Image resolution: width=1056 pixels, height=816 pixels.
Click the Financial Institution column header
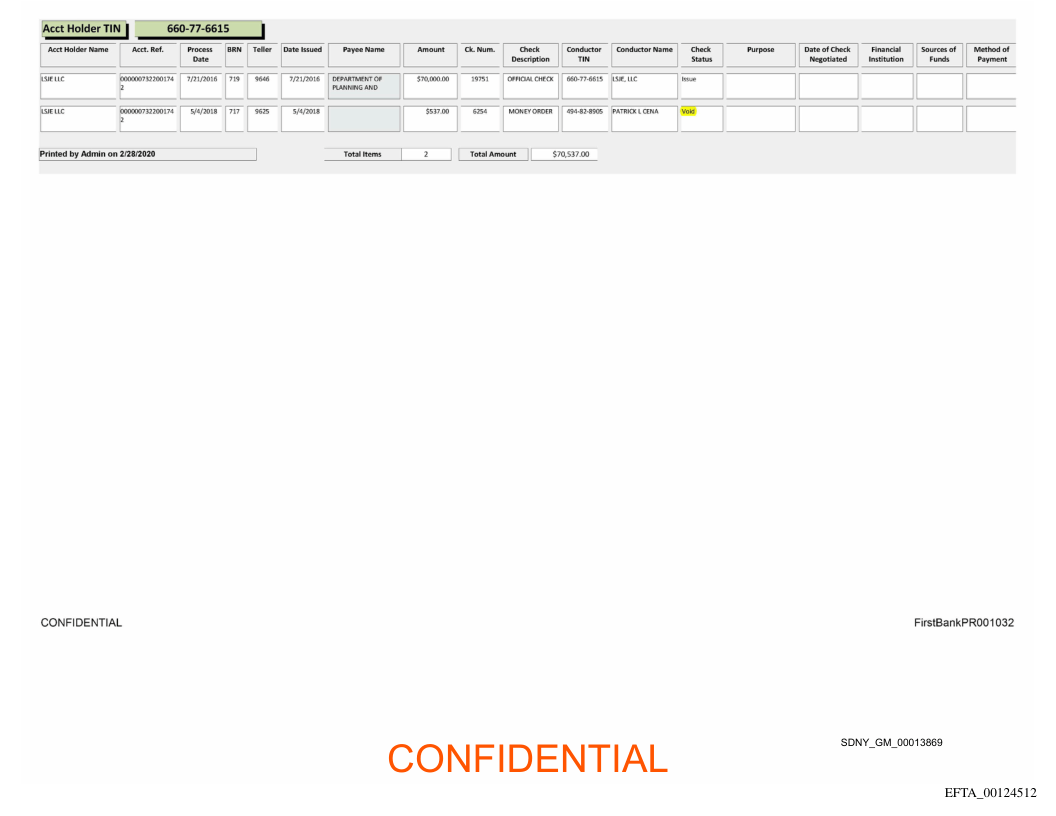[x=885, y=54]
